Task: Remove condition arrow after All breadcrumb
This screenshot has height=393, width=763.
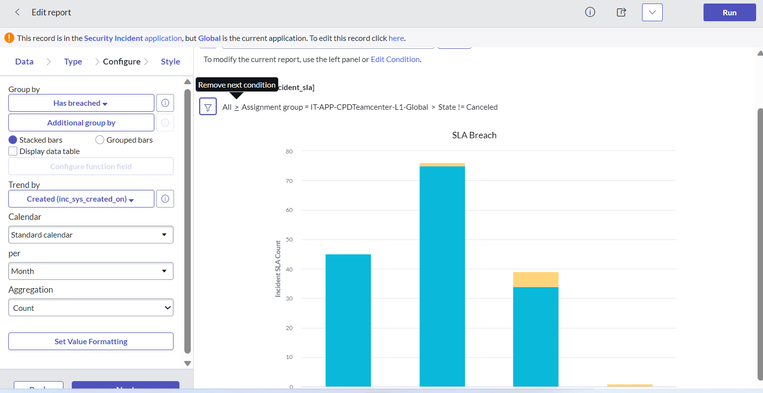Action: tap(236, 107)
